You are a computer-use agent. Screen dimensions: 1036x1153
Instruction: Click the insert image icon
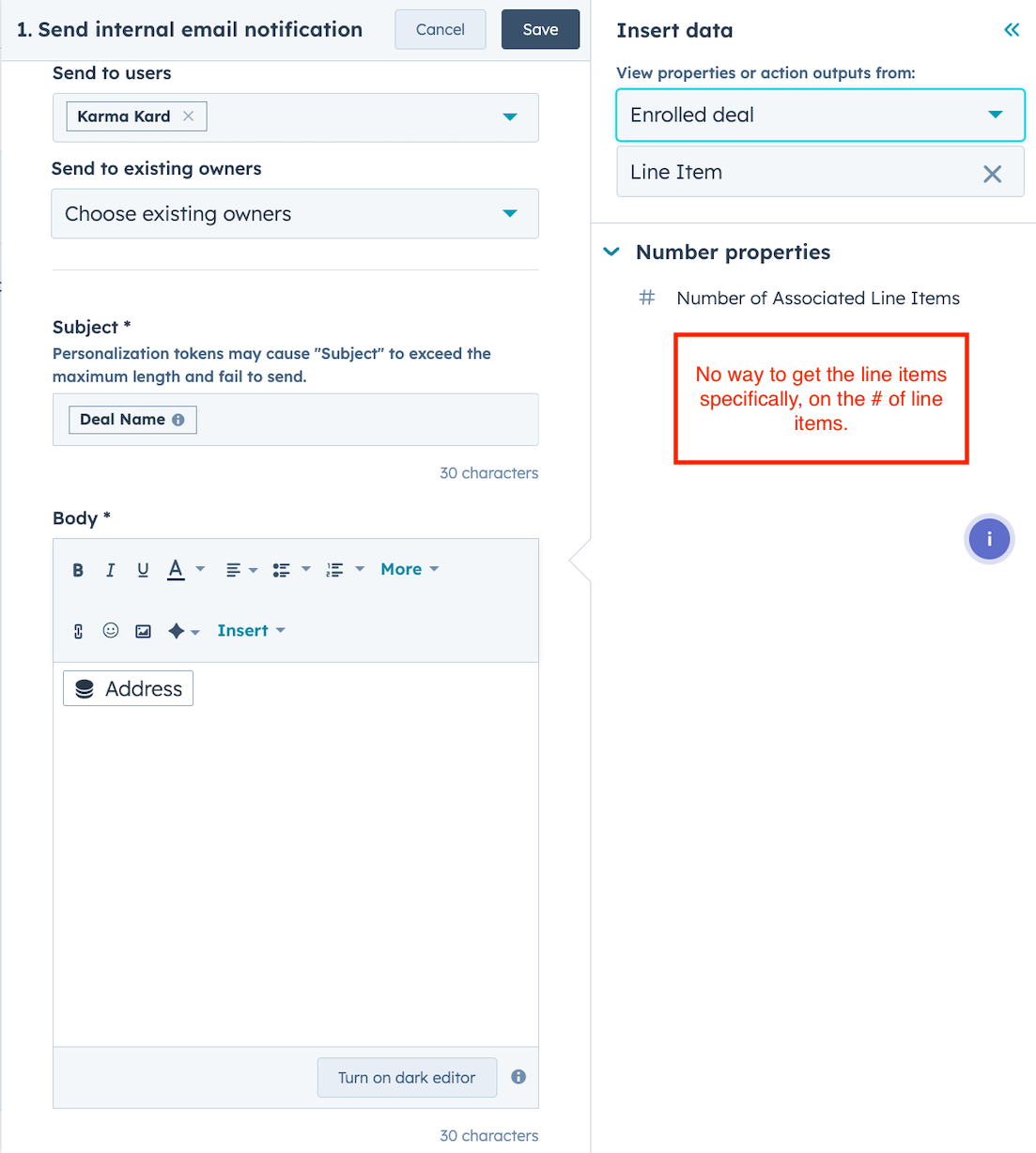(x=143, y=630)
